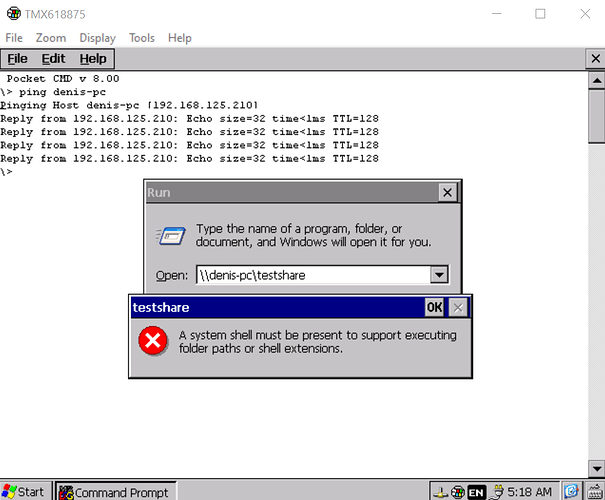The width and height of the screenshot is (605, 500).
Task: Click the Run dialog instruction text
Action: click(x=313, y=235)
